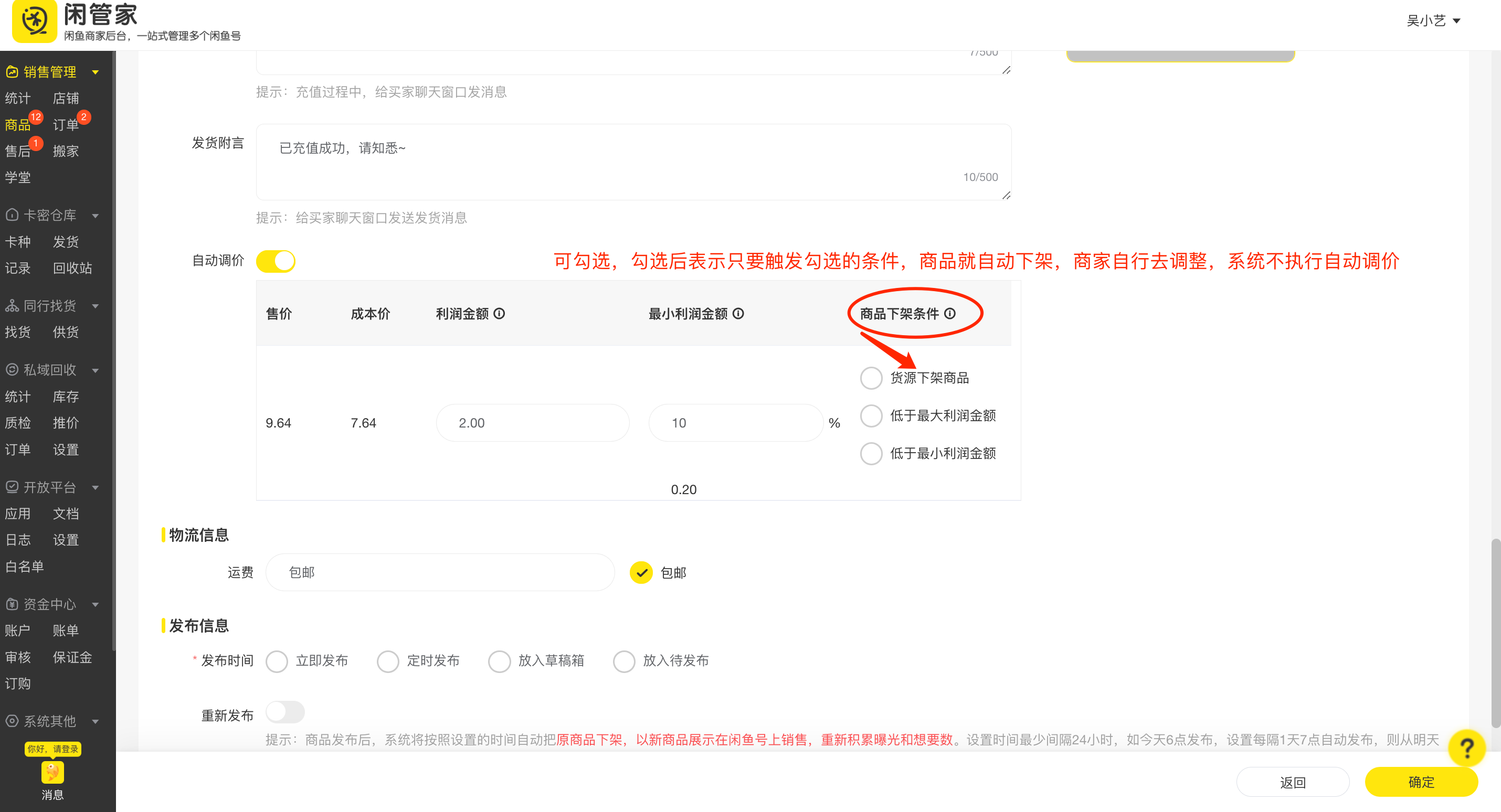
Task: Enable the 重新发布 toggle
Action: 285,712
